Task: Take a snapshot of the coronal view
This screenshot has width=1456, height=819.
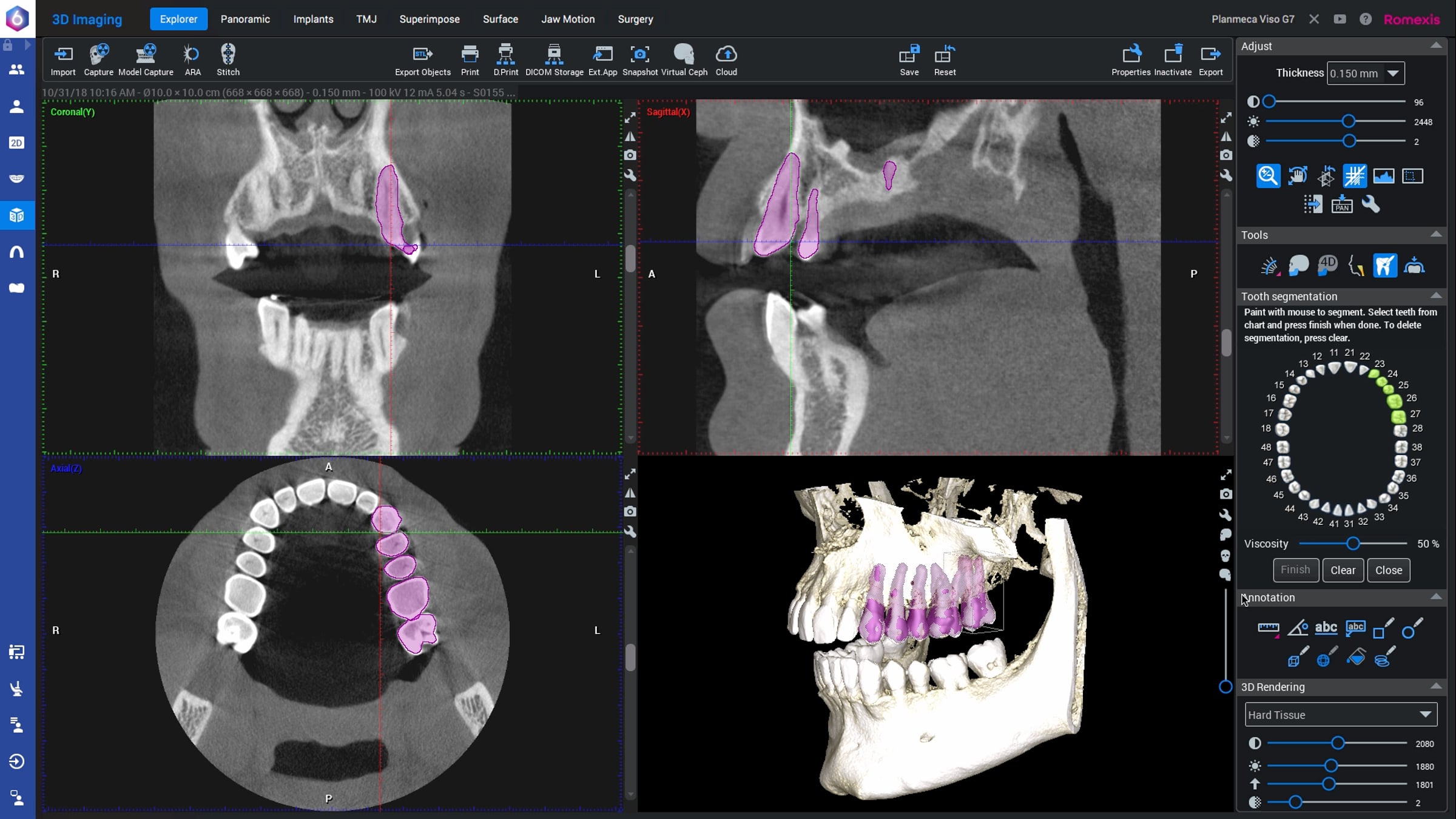Action: 630,155
